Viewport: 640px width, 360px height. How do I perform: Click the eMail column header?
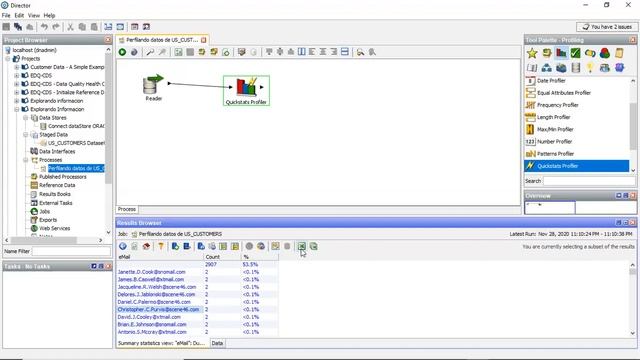[x=160, y=257]
